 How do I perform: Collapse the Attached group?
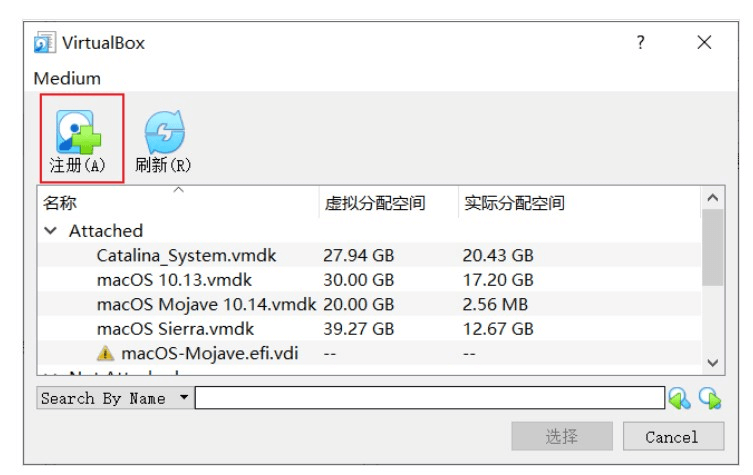(x=50, y=231)
